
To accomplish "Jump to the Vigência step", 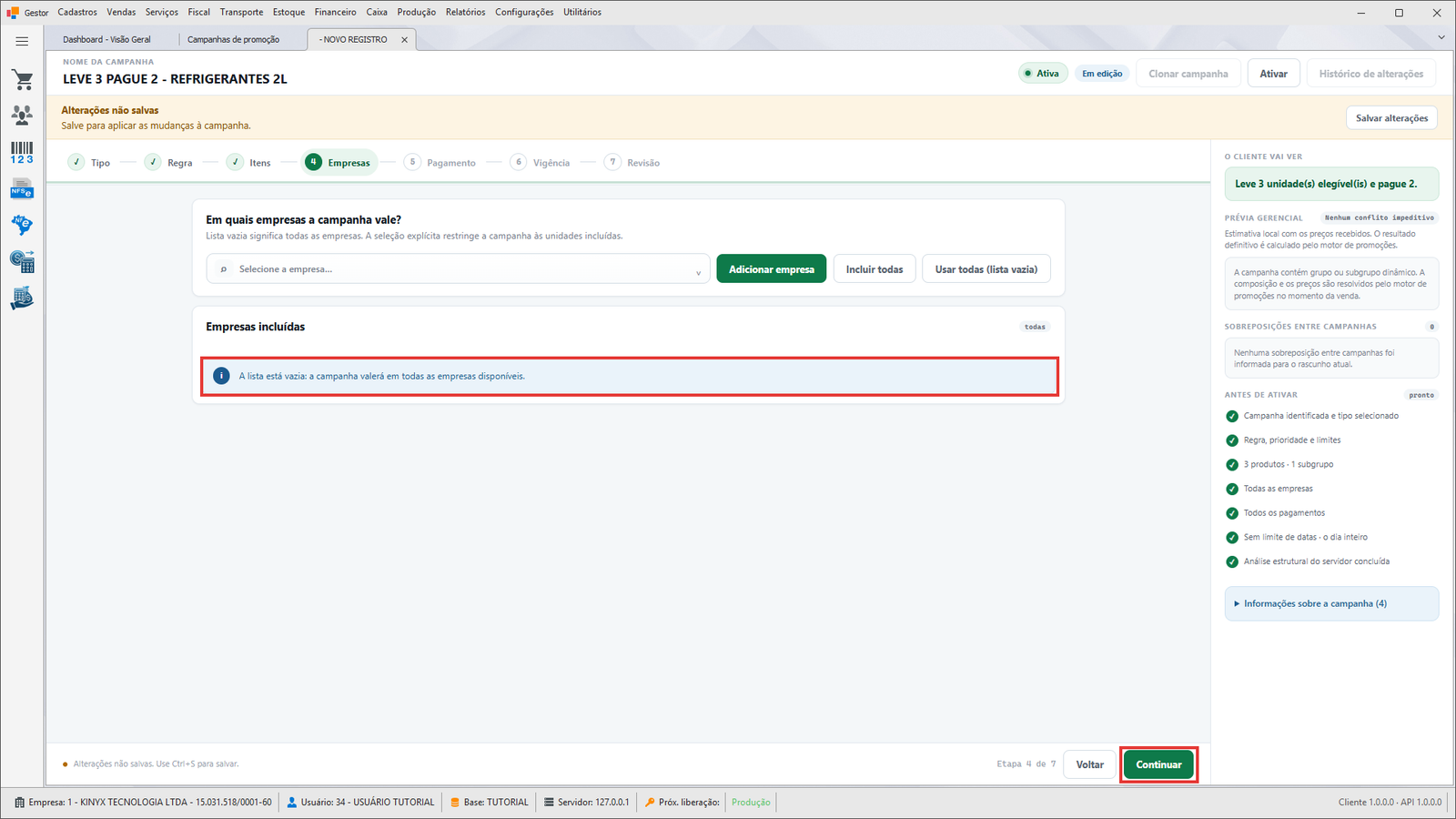I will point(541,163).
